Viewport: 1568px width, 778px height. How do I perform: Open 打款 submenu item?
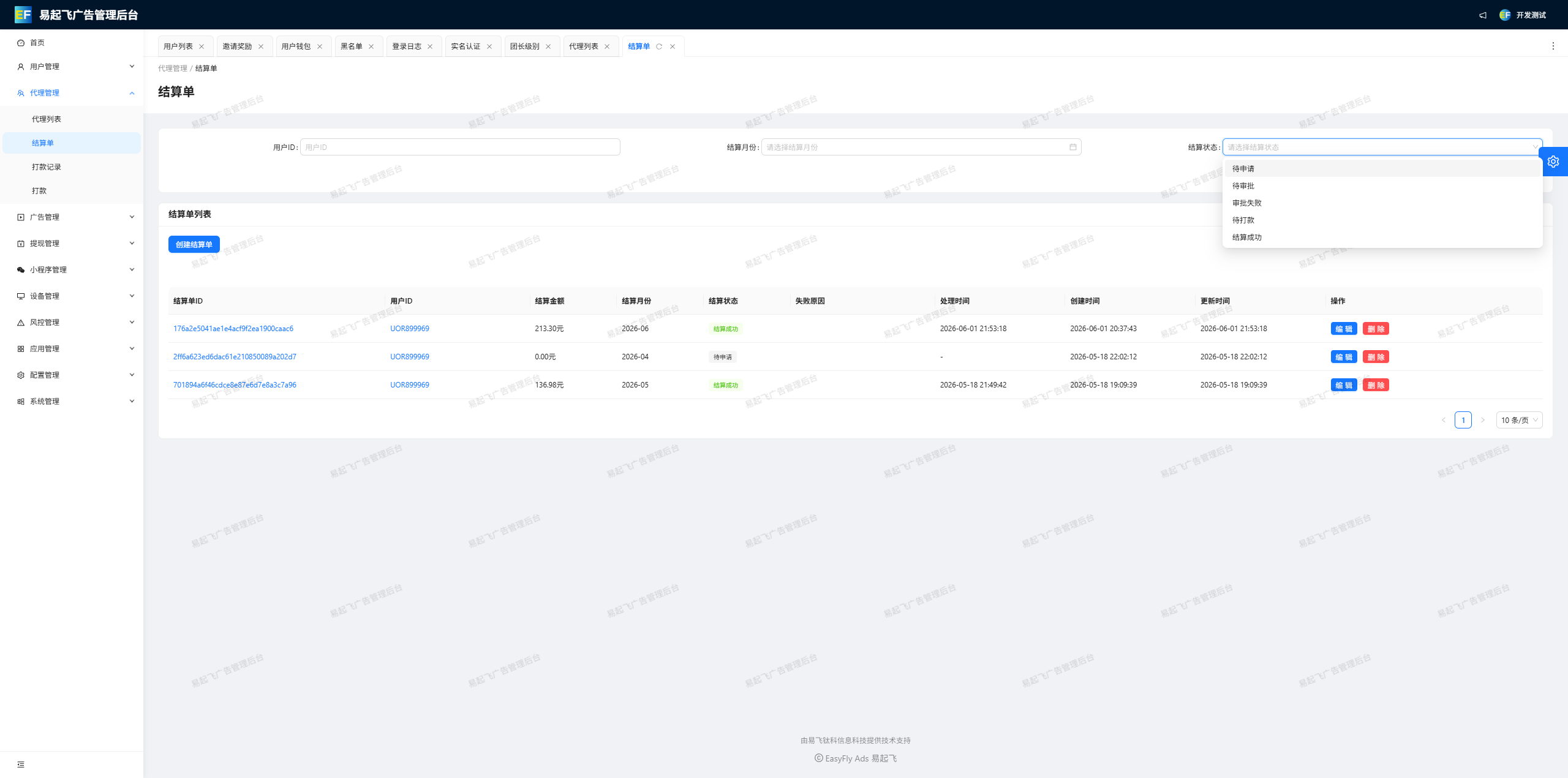(72, 191)
